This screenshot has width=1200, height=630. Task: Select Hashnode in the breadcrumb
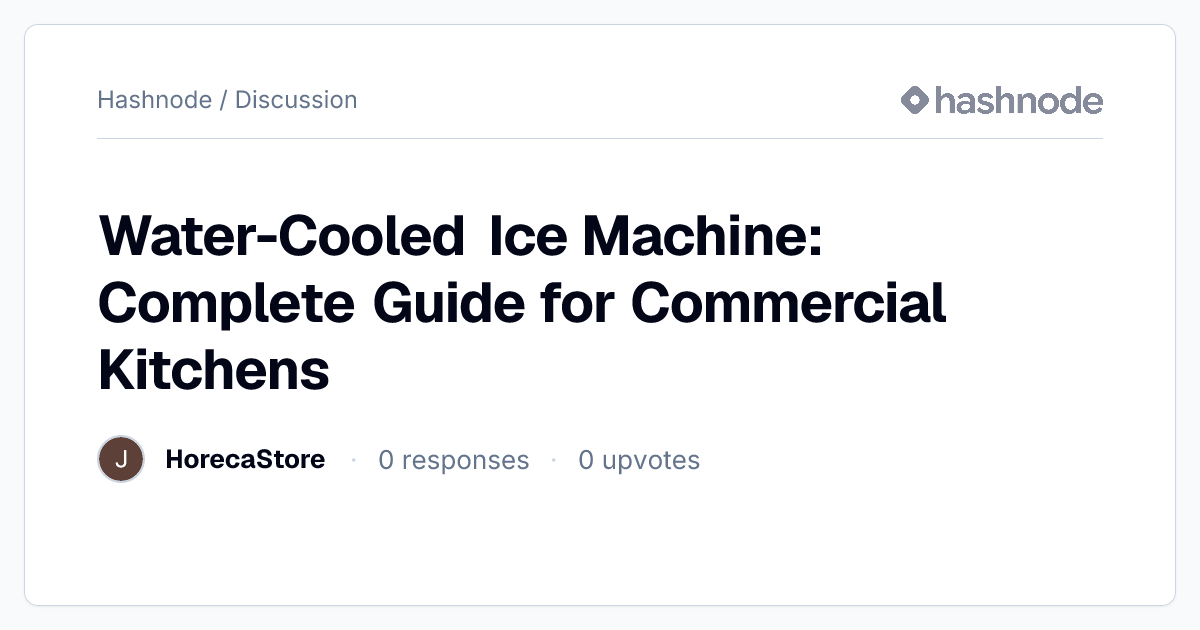point(154,100)
